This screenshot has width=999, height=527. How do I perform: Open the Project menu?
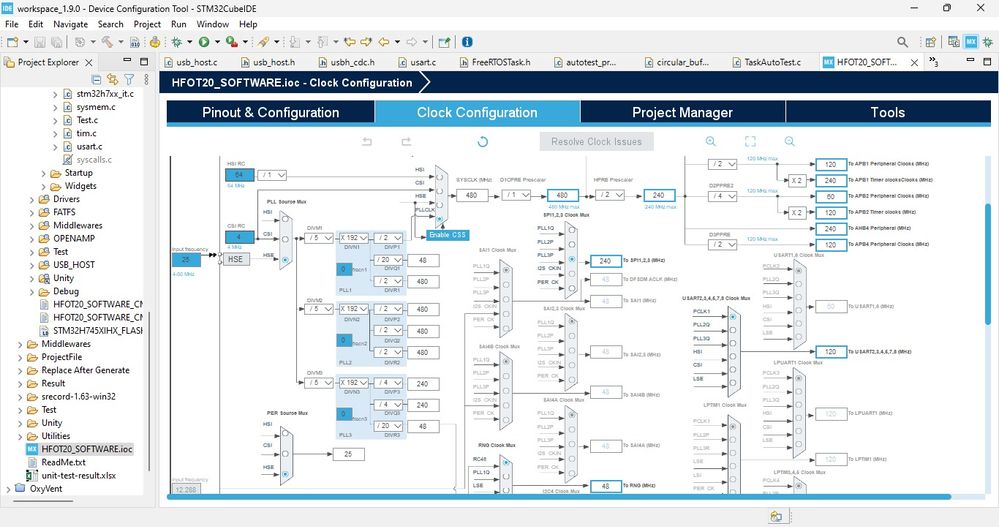[x=147, y=24]
